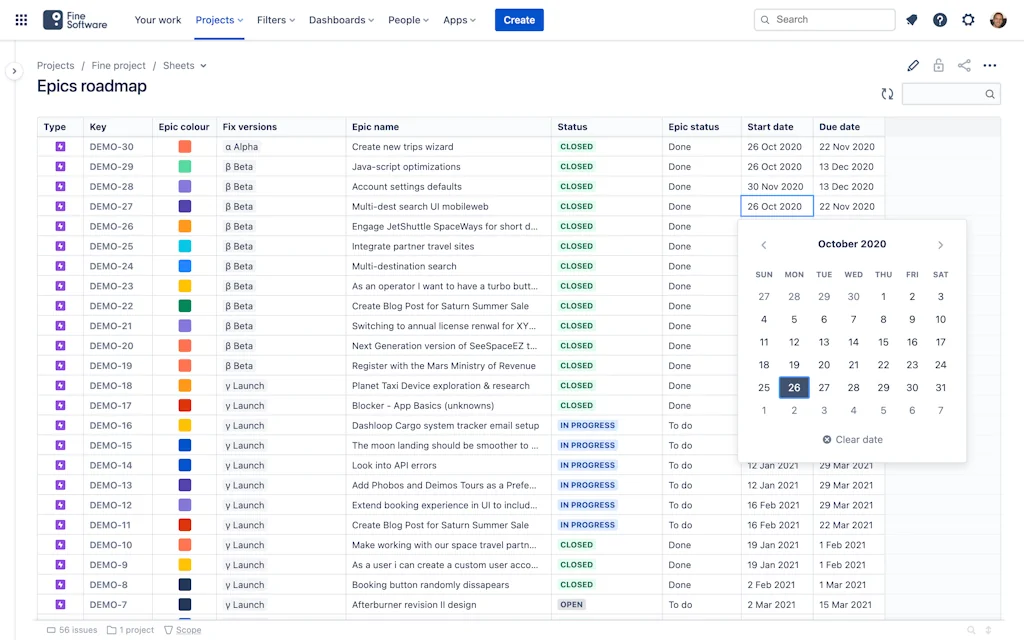Go to next month in calendar

tap(940, 245)
